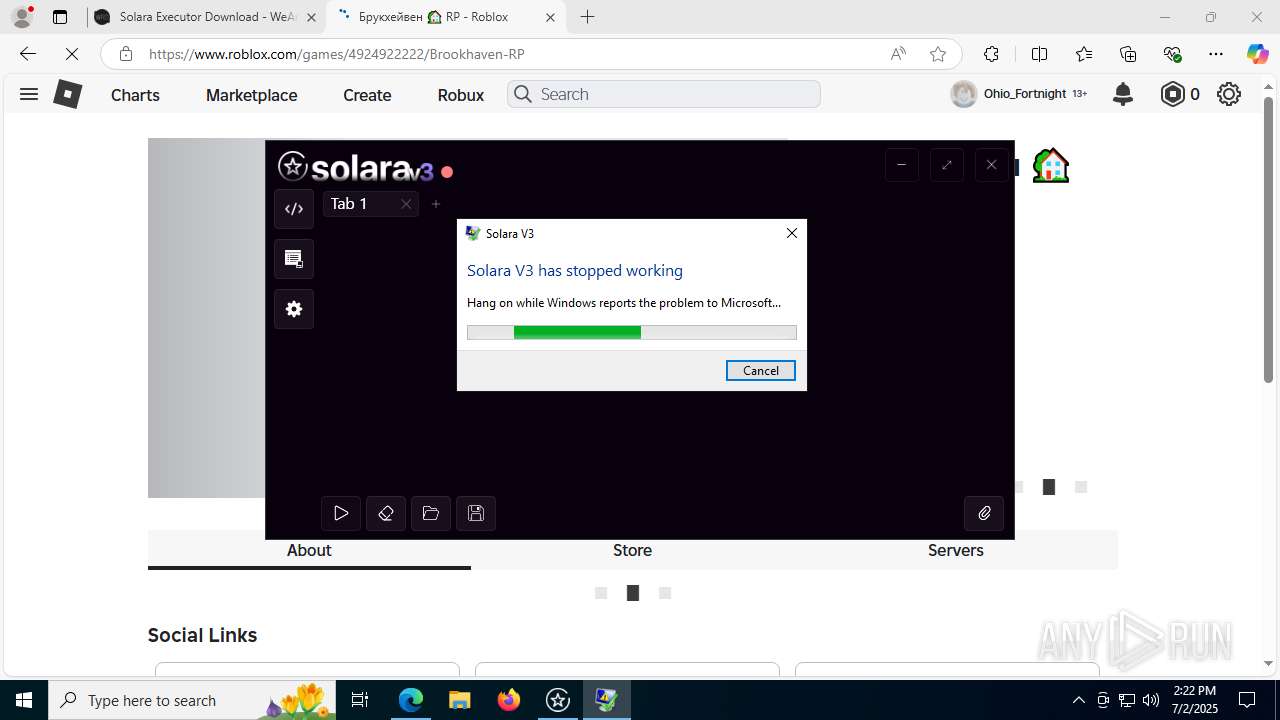The image size is (1280, 720).
Task: Close Tab 1 in Solara
Action: click(x=406, y=204)
